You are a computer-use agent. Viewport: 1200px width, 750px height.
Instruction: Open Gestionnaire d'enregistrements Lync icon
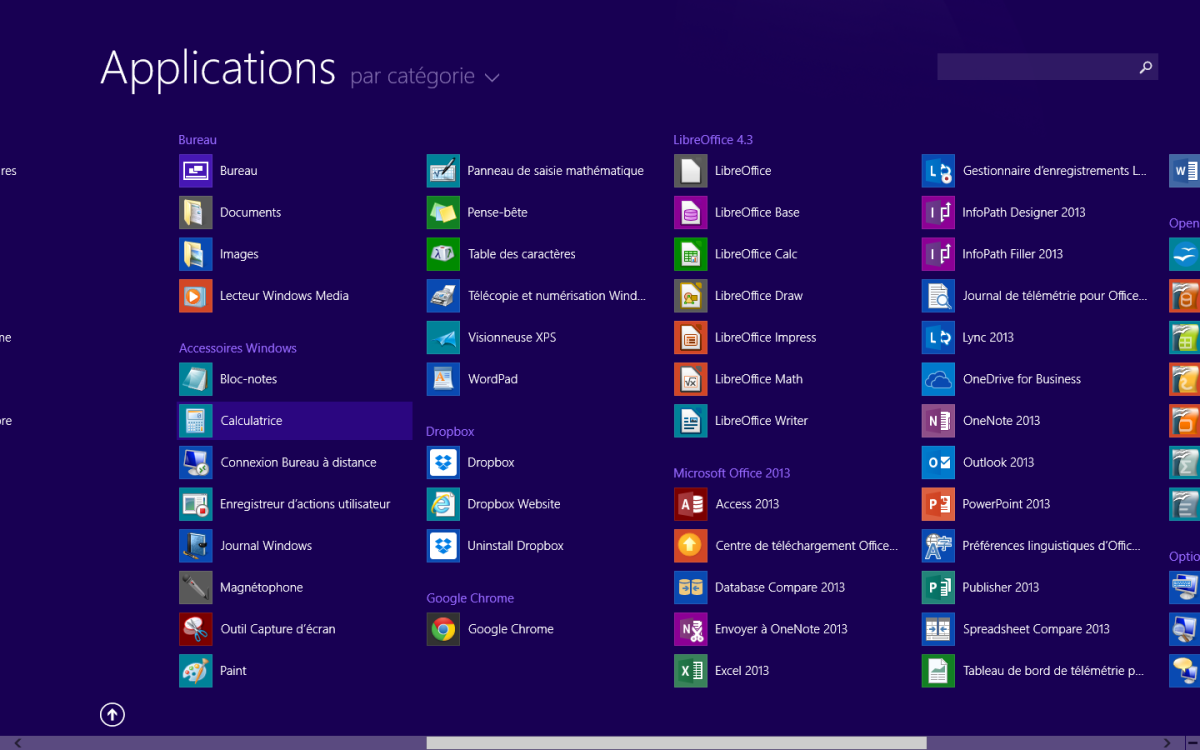tap(938, 171)
